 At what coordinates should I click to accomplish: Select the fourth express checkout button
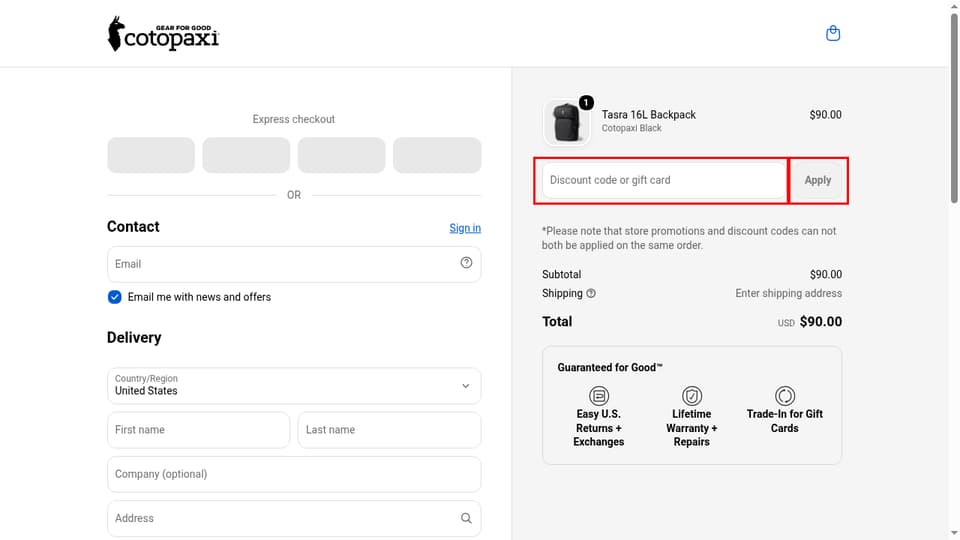pos(437,155)
